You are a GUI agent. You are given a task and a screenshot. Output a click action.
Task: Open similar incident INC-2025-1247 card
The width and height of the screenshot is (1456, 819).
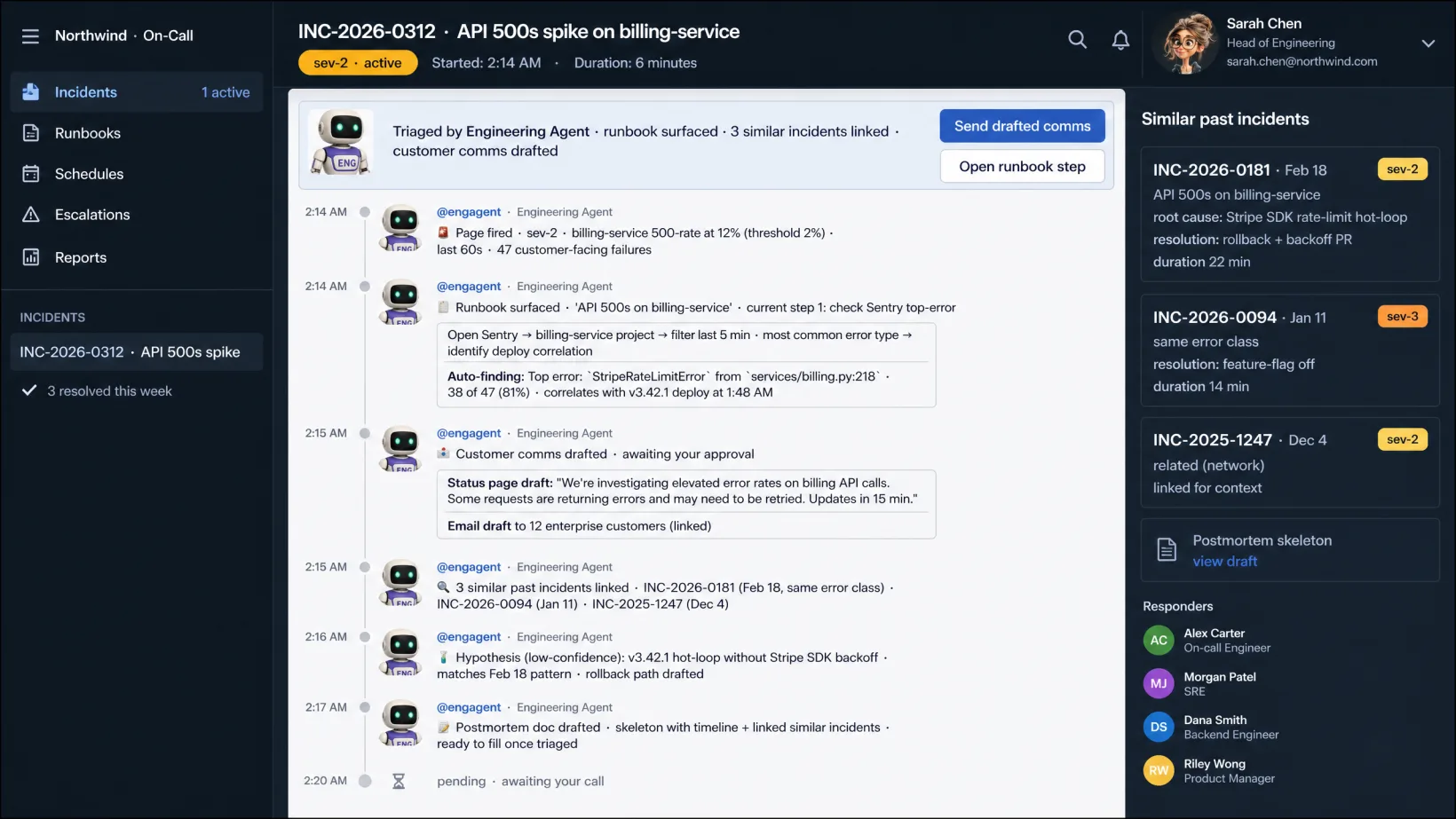point(1290,462)
